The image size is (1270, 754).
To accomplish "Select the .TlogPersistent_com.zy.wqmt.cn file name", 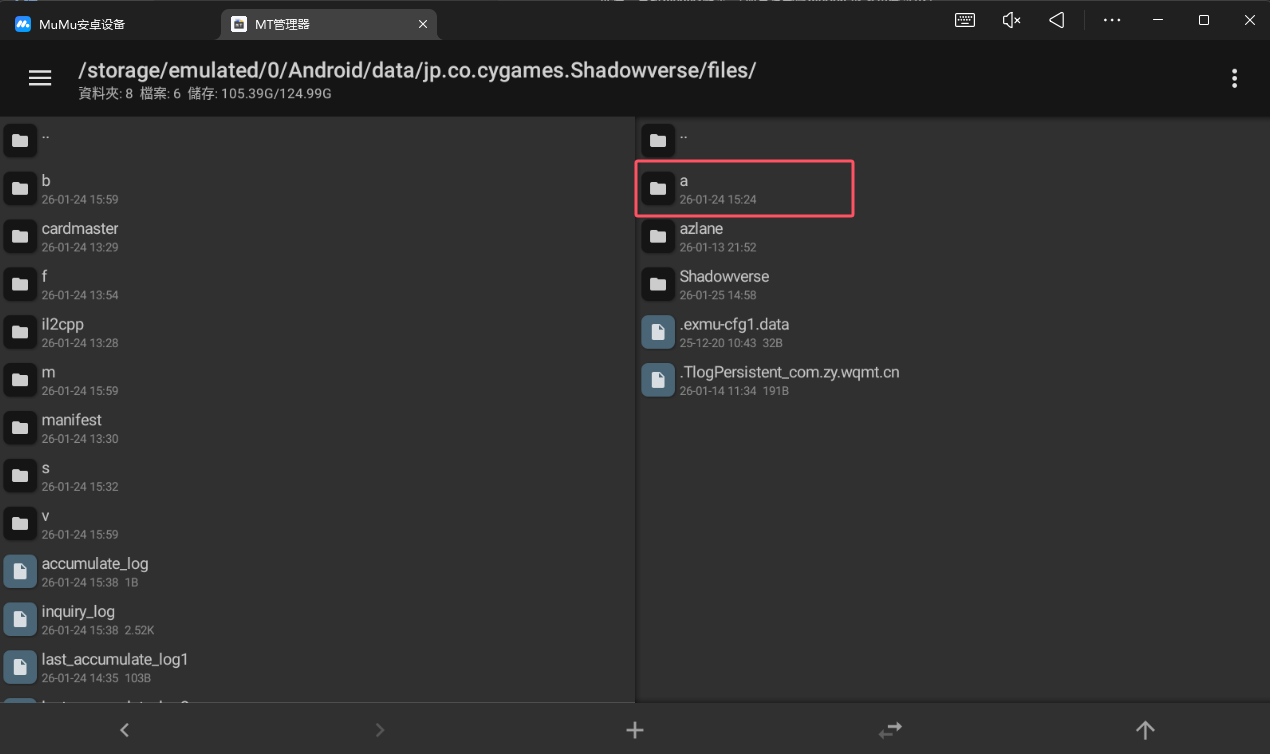I will pos(789,373).
